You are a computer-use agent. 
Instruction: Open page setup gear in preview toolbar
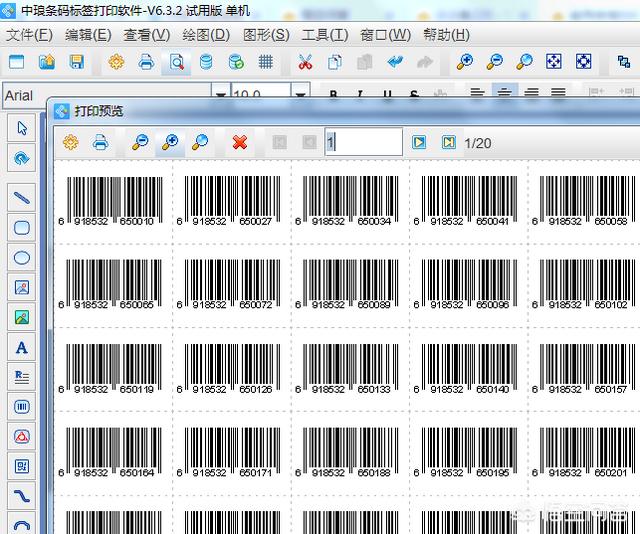(x=70, y=142)
